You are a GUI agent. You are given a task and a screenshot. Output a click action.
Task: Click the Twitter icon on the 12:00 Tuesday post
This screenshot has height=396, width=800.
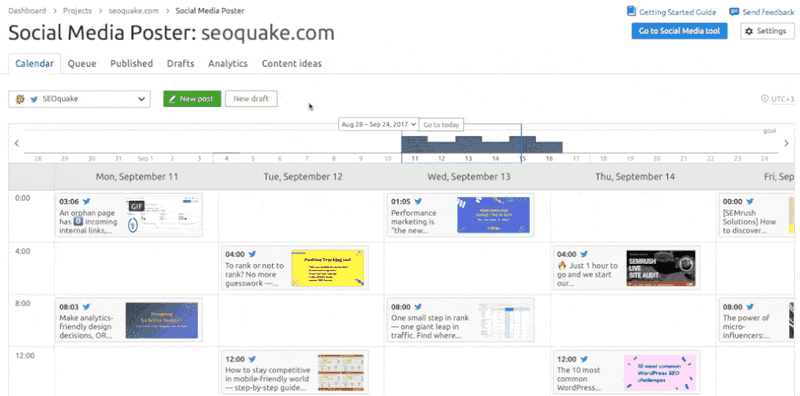pos(252,359)
